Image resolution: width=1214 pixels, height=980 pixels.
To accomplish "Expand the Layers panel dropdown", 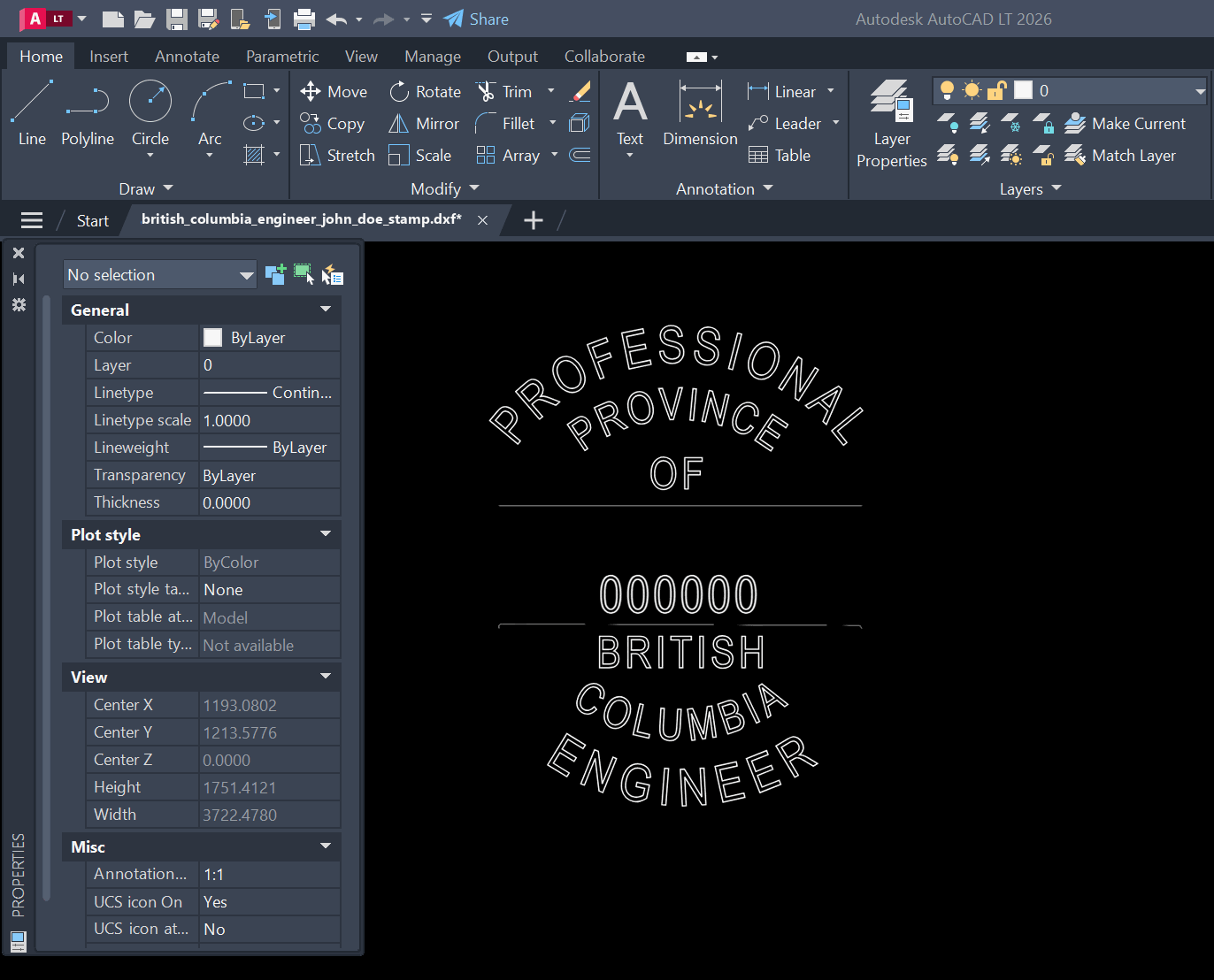I will (1031, 188).
